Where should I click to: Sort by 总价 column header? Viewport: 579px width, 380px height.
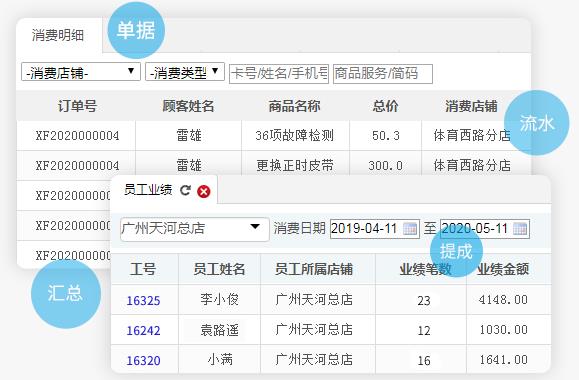pyautogui.click(x=385, y=106)
